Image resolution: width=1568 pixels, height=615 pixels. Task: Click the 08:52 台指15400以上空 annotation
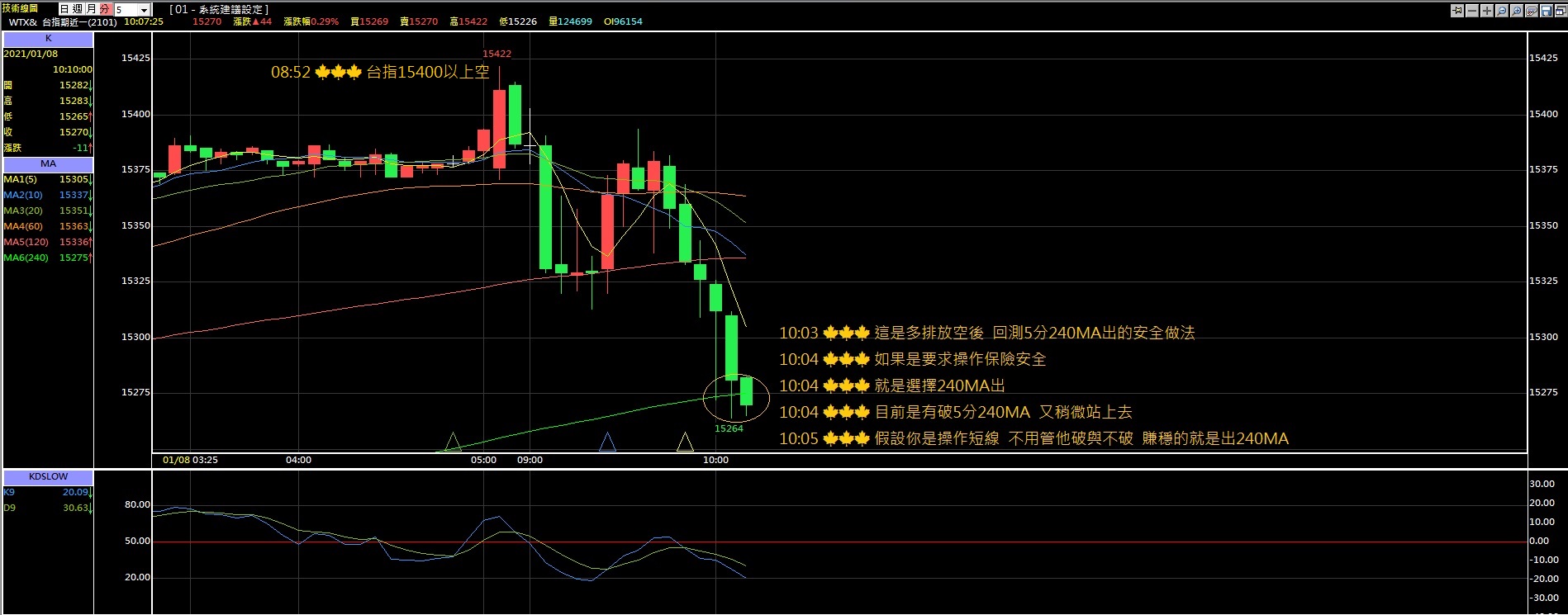pyautogui.click(x=380, y=72)
